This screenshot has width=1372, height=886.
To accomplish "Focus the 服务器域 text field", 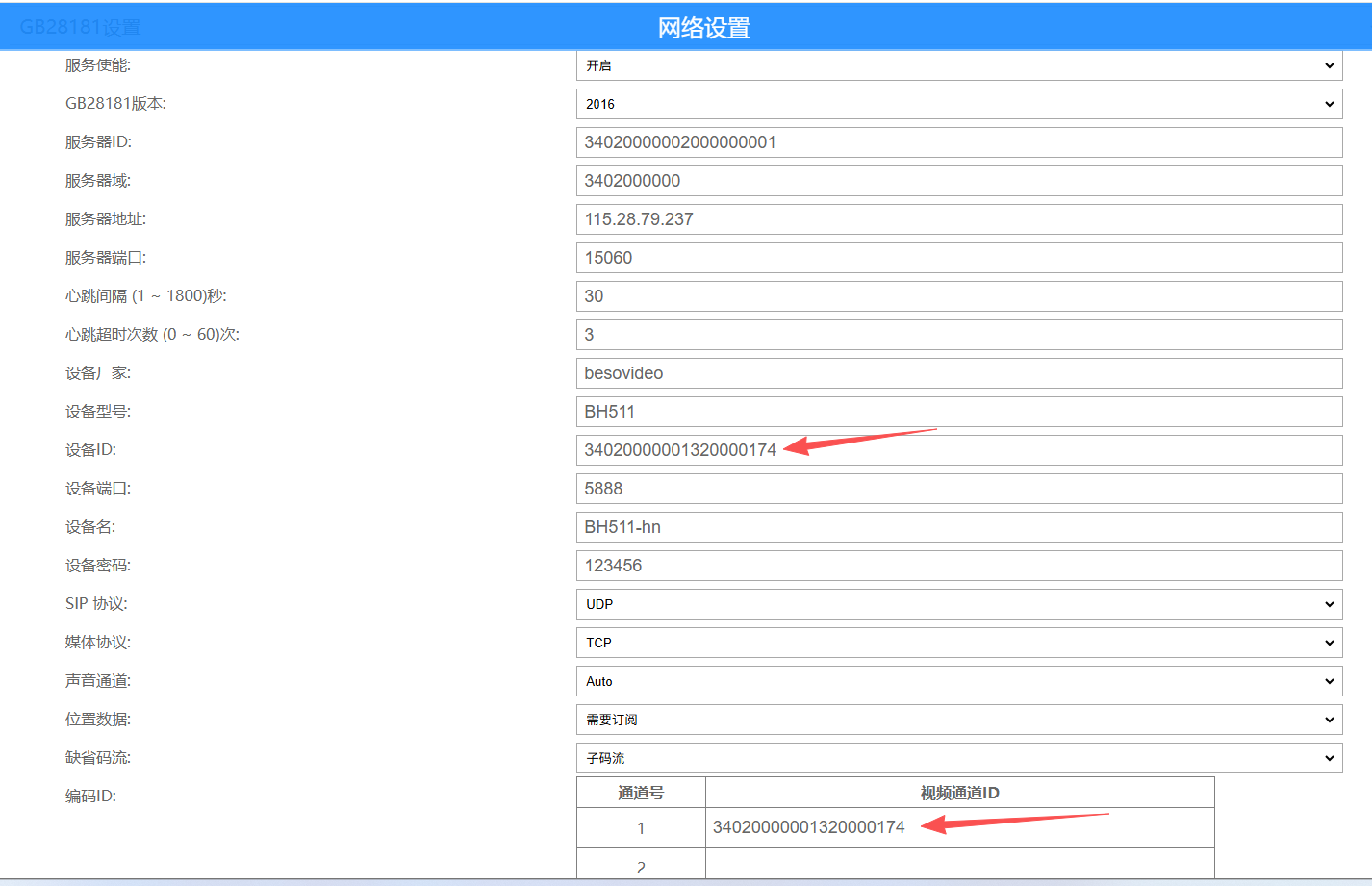I will [958, 181].
